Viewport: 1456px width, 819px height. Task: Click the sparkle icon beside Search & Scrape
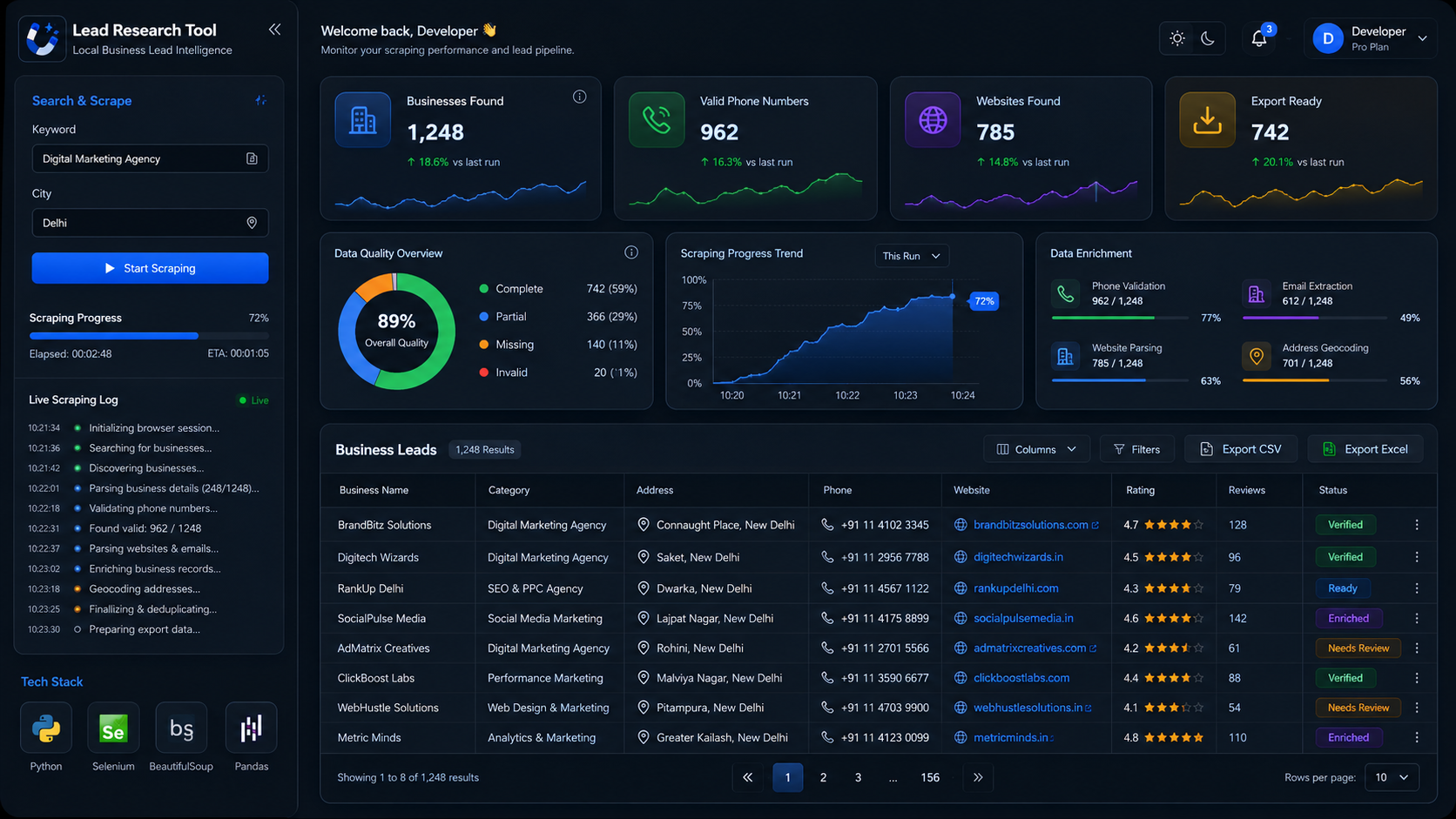click(260, 100)
